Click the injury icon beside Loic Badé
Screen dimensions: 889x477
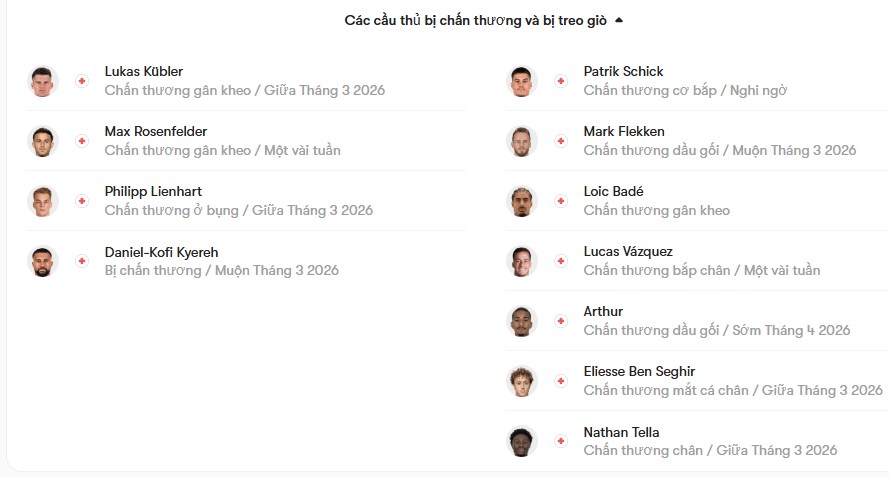pos(561,201)
